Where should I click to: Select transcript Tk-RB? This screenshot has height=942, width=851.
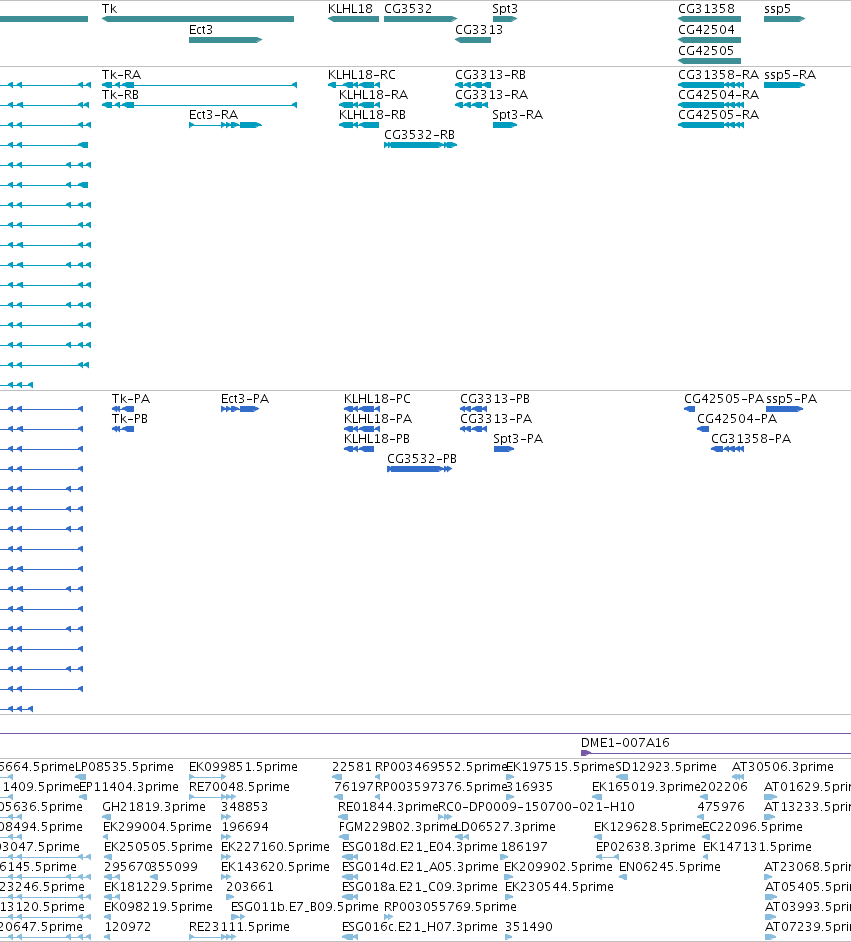coord(199,105)
